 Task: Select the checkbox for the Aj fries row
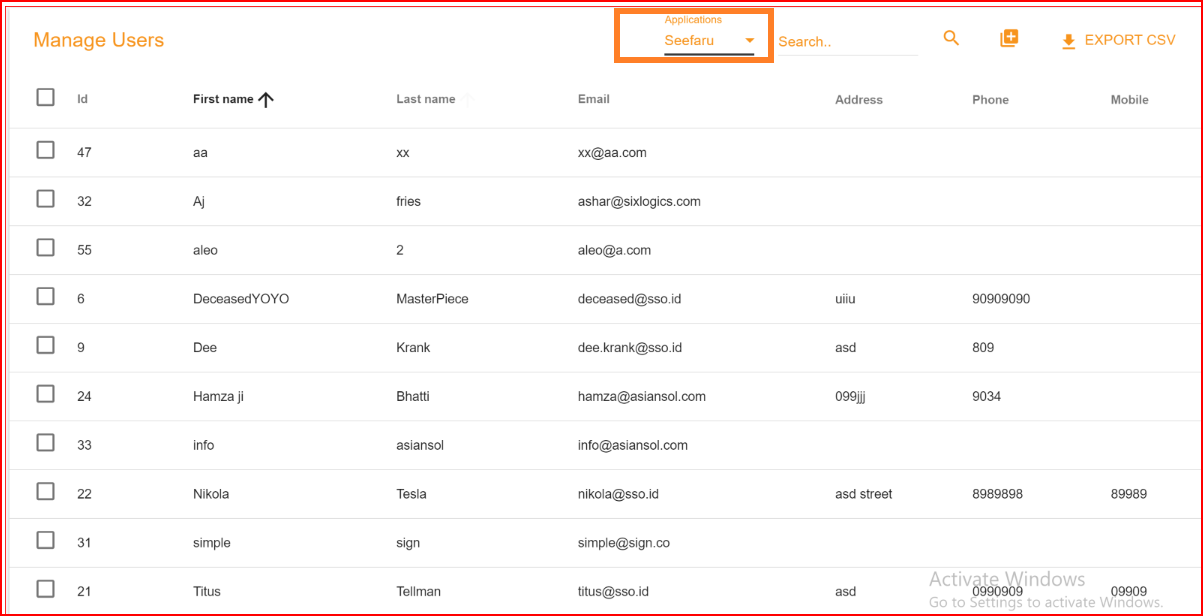click(45, 199)
